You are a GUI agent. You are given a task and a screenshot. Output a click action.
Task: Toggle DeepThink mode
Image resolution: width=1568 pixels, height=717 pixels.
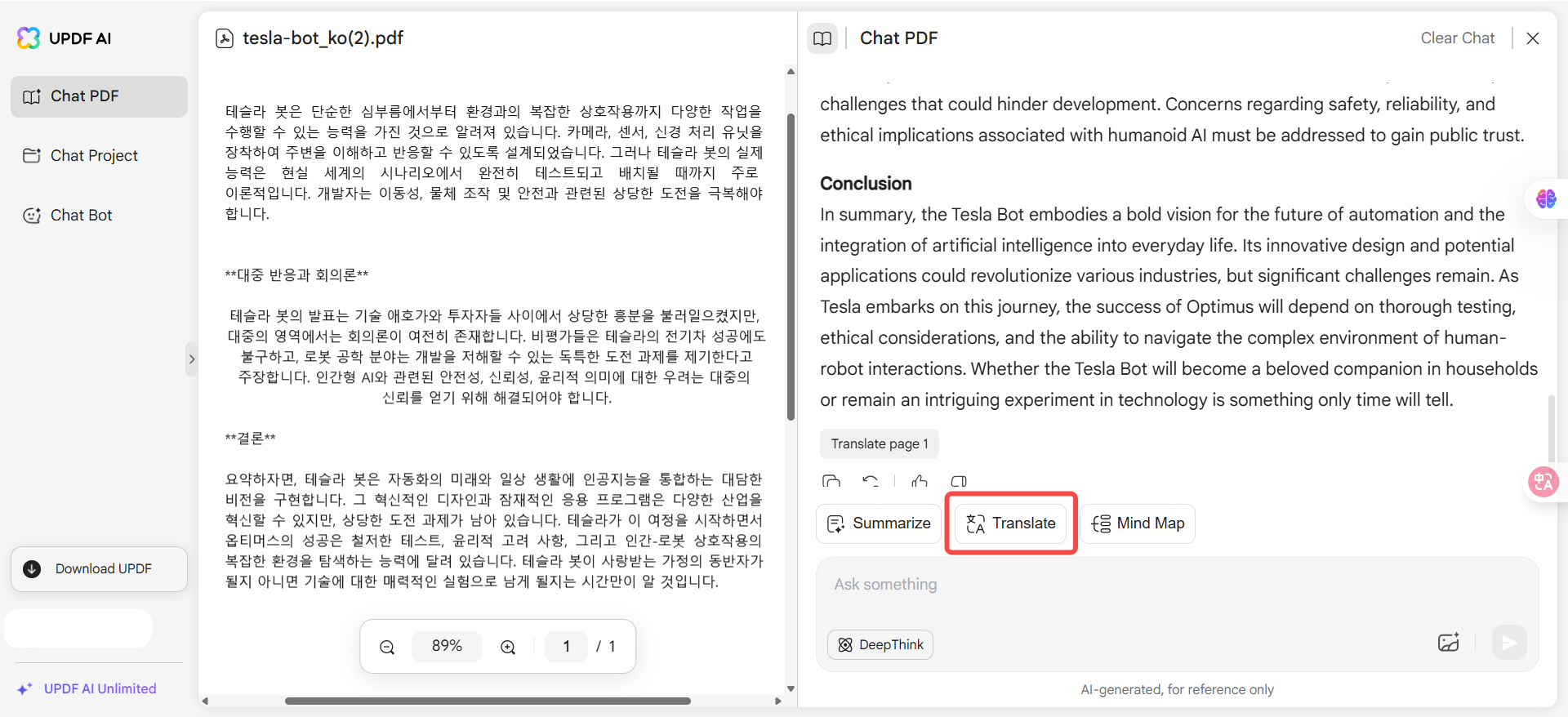click(x=880, y=644)
